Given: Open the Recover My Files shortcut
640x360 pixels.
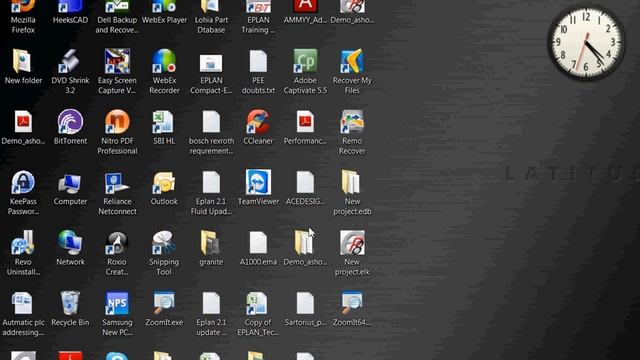Looking at the screenshot, I should tap(352, 71).
